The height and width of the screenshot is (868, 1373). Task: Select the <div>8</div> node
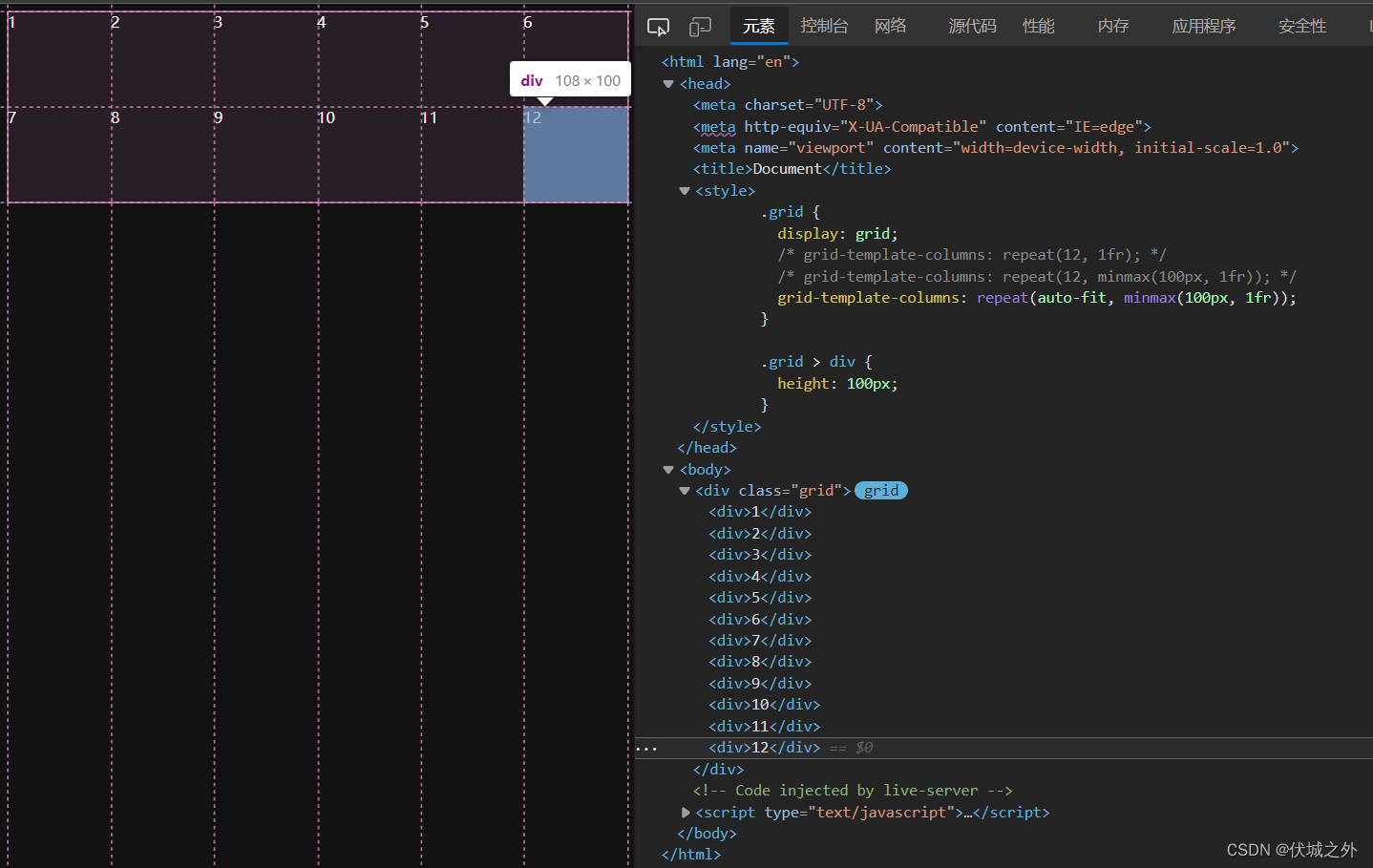point(760,662)
